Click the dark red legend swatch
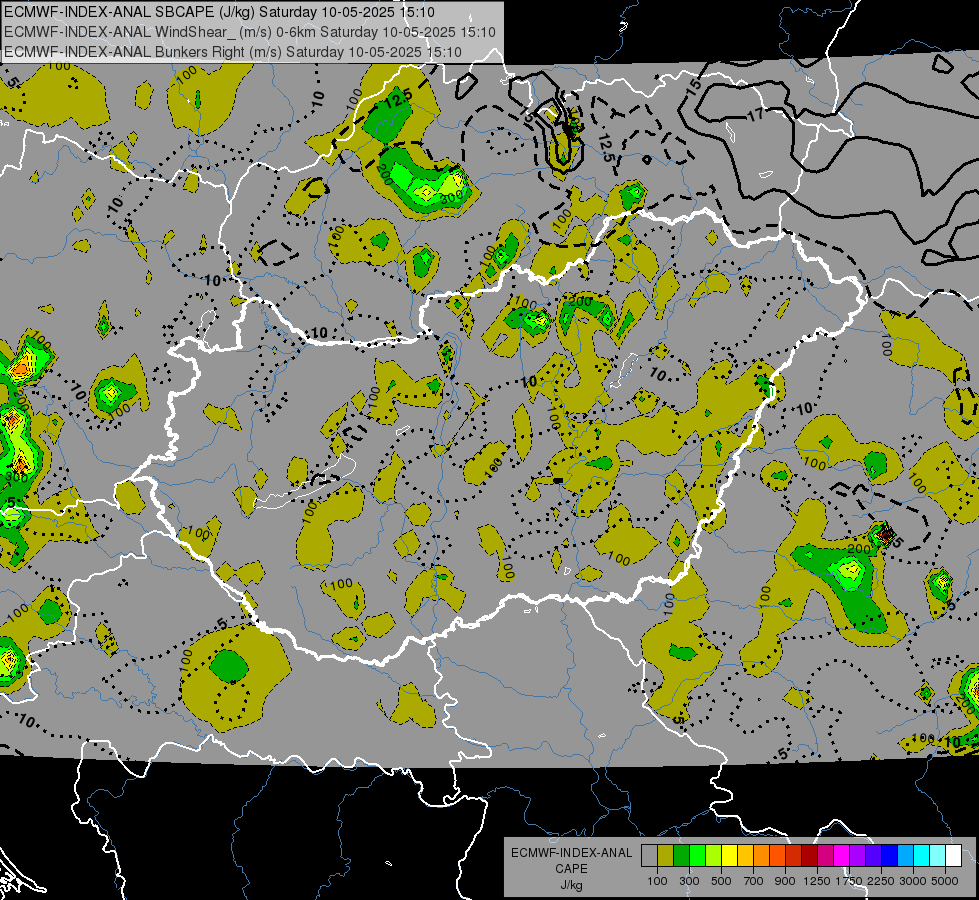Viewport: 979px width, 900px height. pyautogui.click(x=809, y=856)
